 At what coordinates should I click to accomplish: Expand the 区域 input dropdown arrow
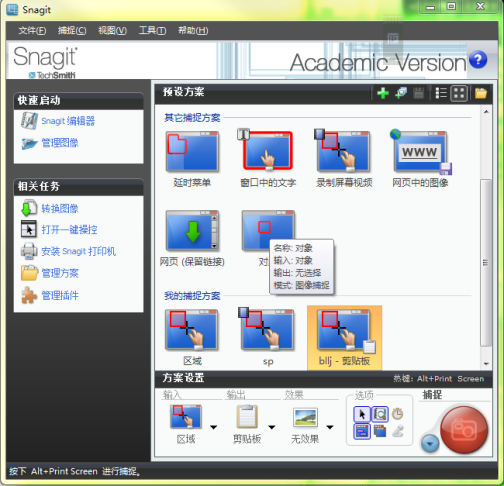pos(214,427)
